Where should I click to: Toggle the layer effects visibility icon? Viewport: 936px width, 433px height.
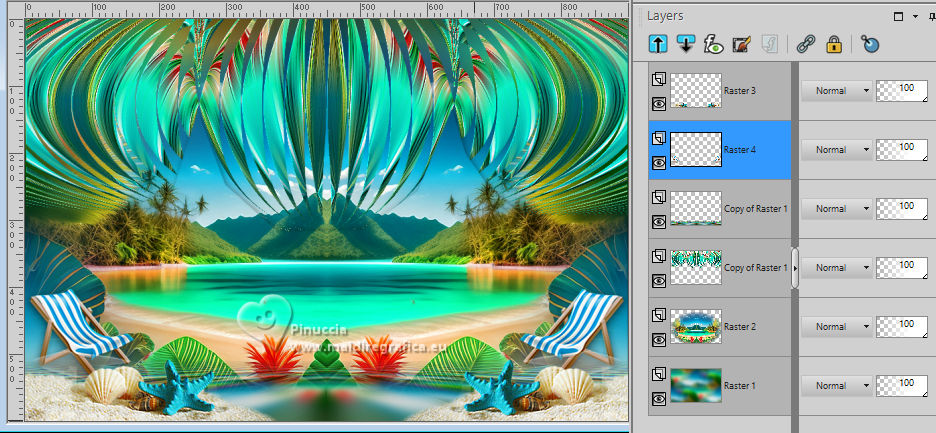(713, 44)
